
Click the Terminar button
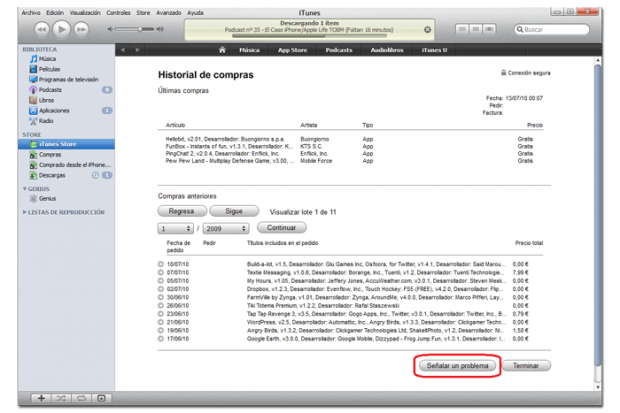(526, 367)
